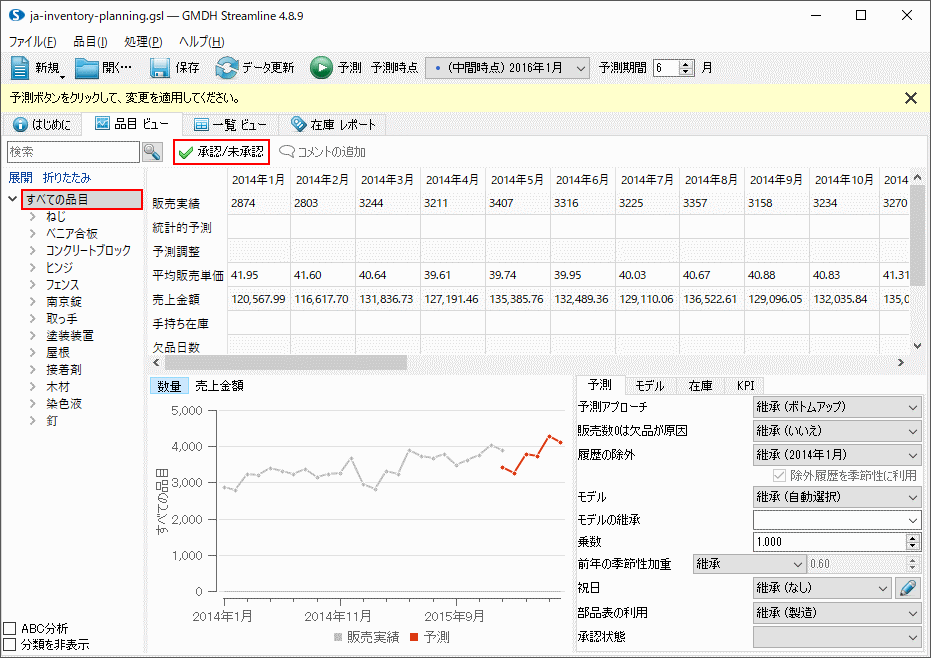
Task: Click the search magnifier icon
Action: pos(152,152)
